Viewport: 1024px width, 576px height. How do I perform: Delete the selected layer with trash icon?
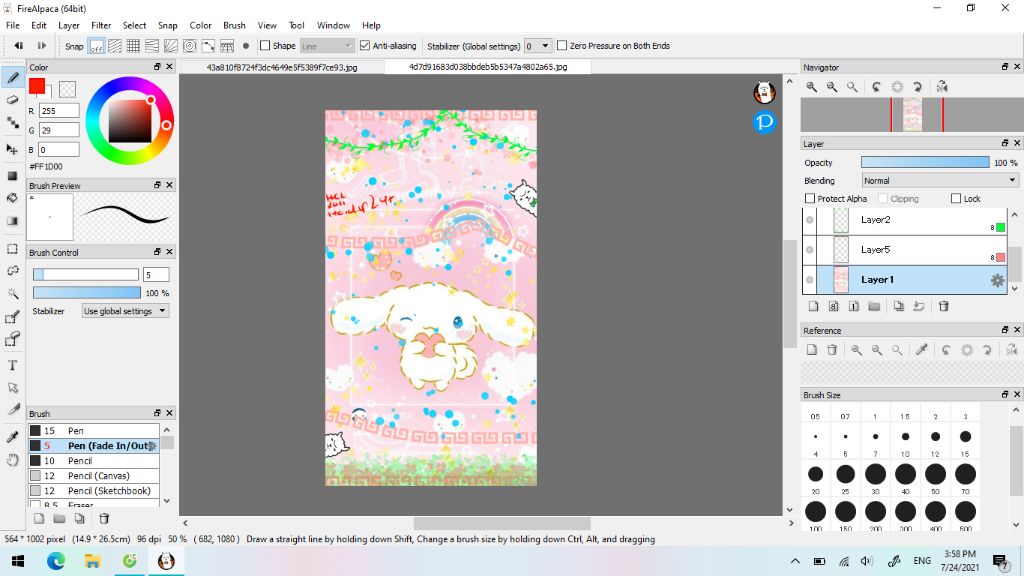[x=944, y=306]
